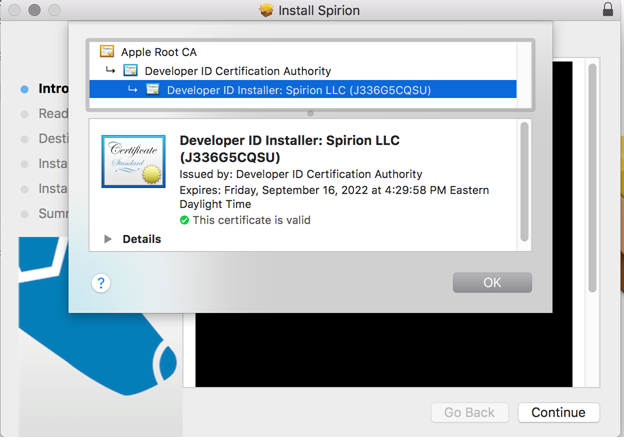Click the Developer ID Certification Authority icon
The width and height of the screenshot is (624, 440).
tap(130, 70)
